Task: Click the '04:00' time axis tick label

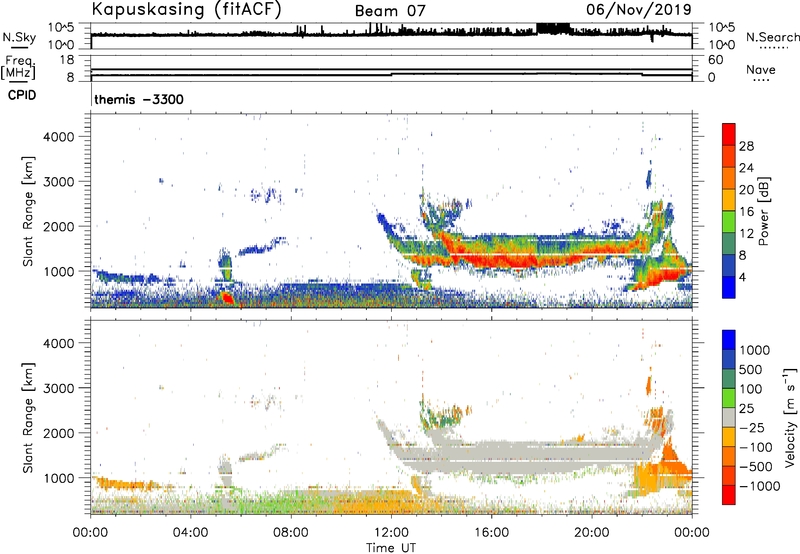Action: coord(190,533)
